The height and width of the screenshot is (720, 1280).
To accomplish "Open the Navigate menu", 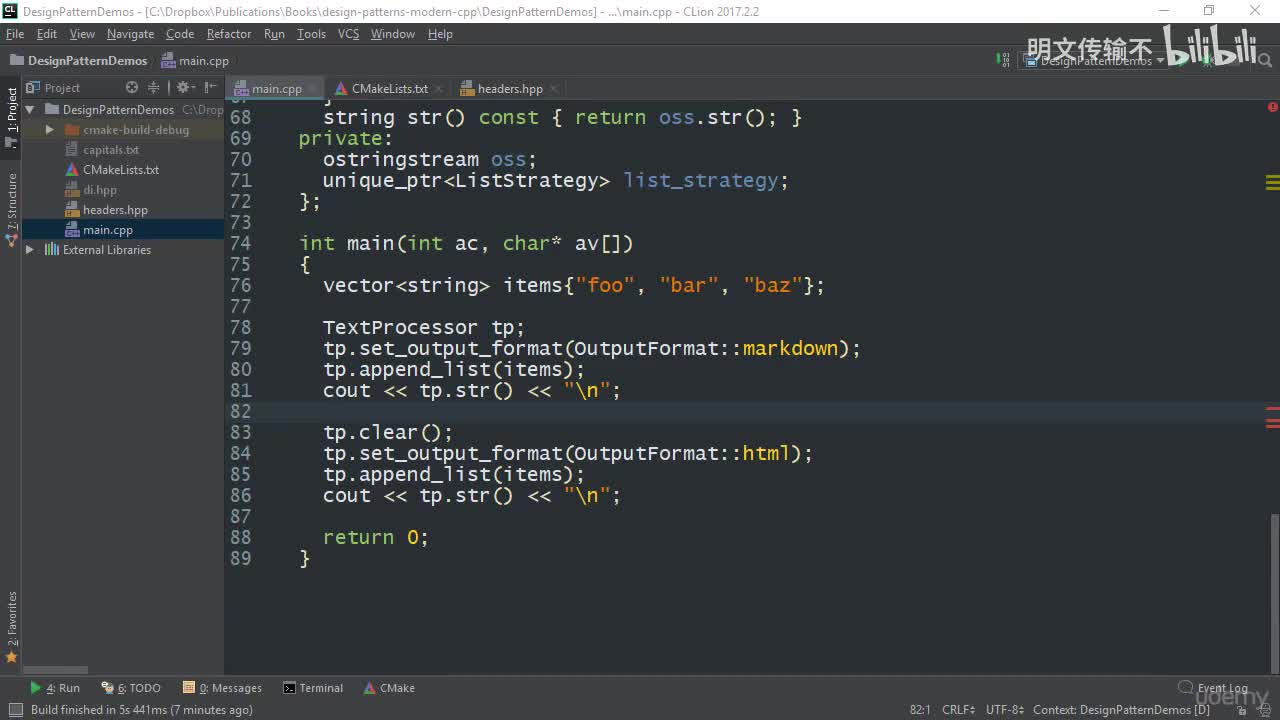I will point(130,34).
